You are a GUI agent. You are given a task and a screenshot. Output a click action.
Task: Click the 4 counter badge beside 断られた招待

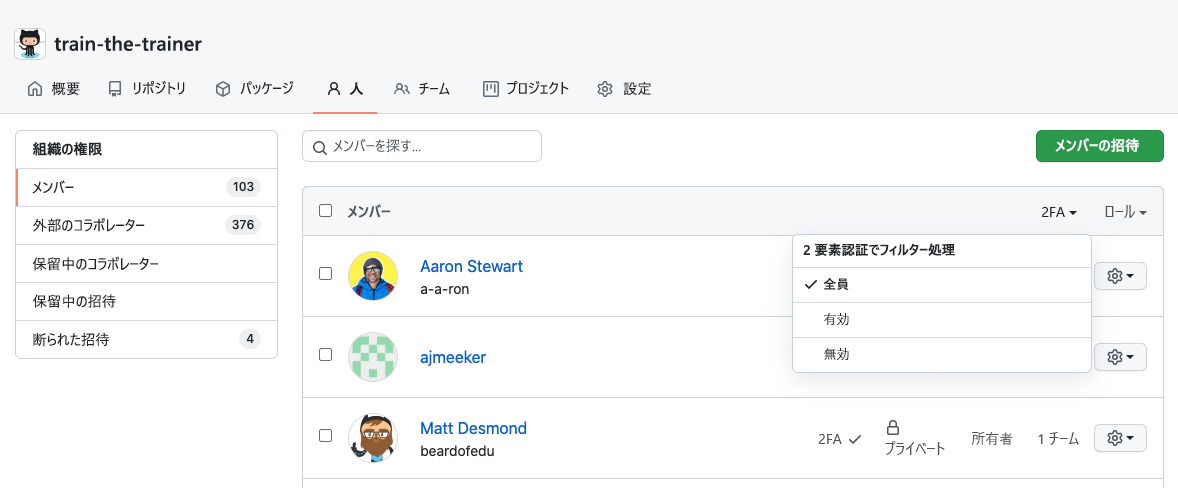point(250,339)
